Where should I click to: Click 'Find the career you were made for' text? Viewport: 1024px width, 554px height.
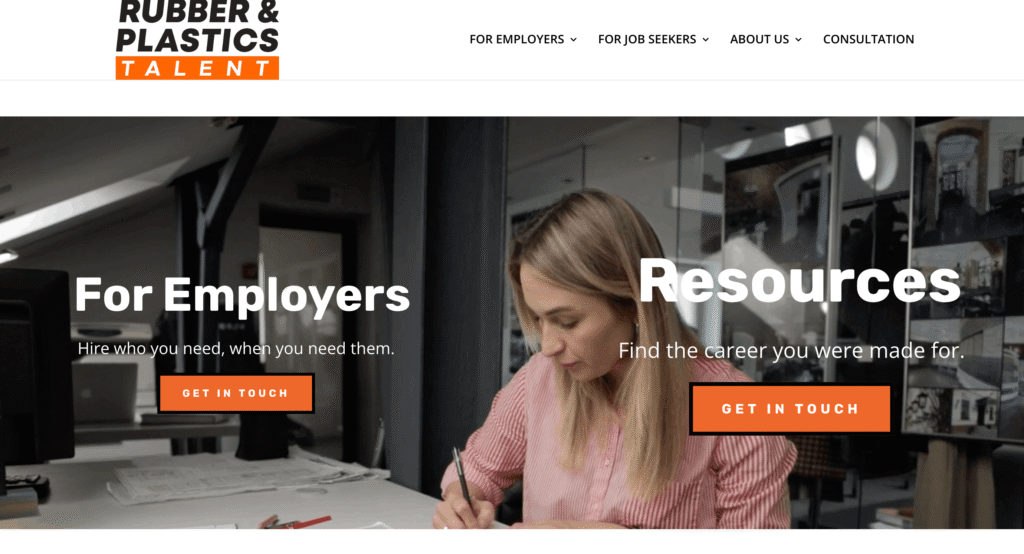[791, 350]
